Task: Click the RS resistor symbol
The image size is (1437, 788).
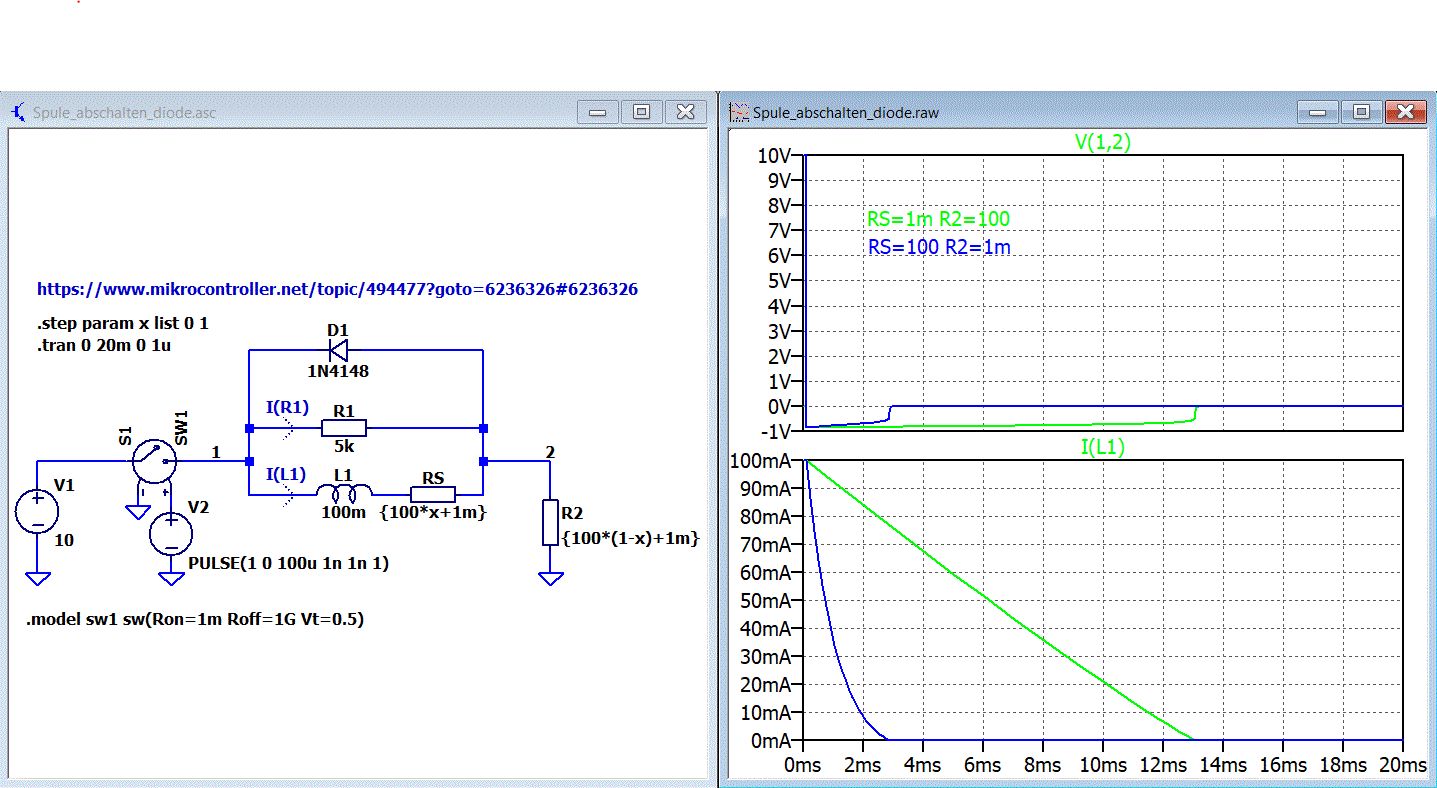Action: click(433, 494)
